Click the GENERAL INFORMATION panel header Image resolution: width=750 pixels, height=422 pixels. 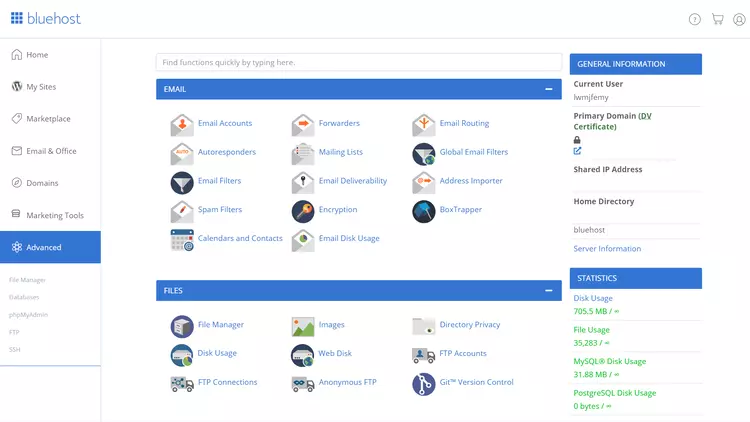(x=636, y=64)
